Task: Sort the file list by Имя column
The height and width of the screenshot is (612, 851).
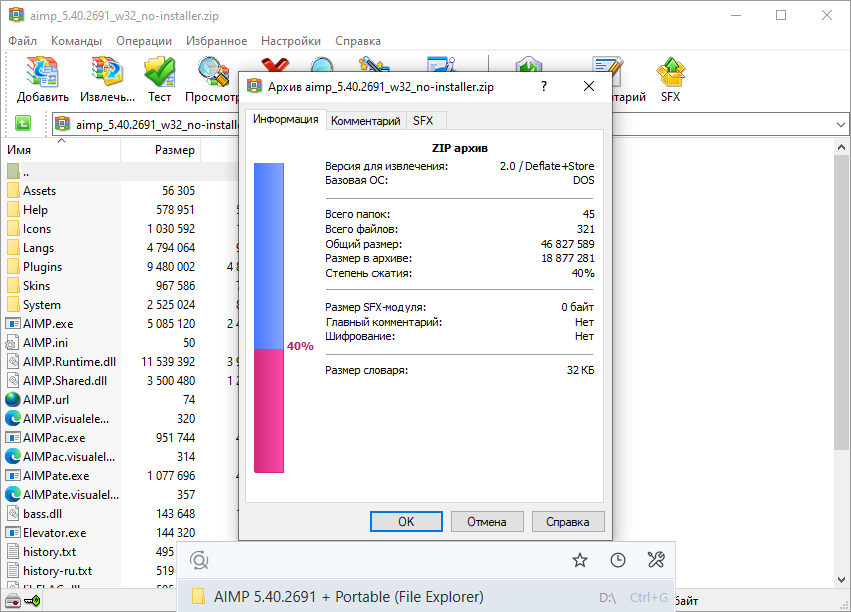Action: (63, 150)
